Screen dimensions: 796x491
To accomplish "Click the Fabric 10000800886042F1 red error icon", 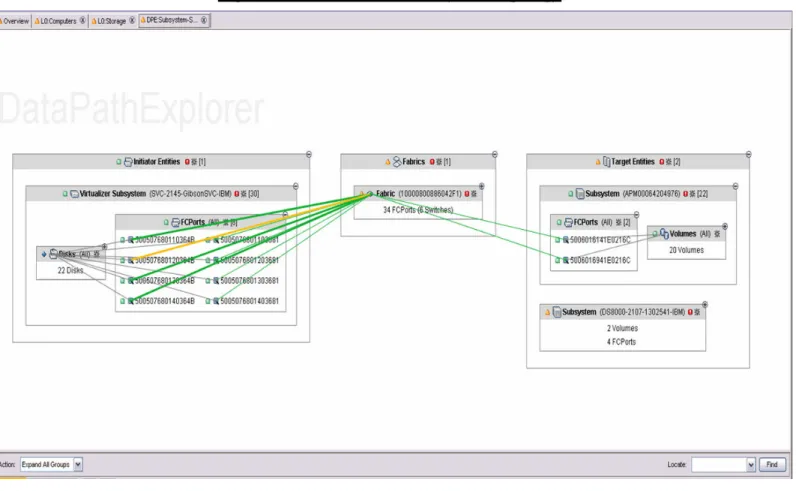I will [x=467, y=194].
